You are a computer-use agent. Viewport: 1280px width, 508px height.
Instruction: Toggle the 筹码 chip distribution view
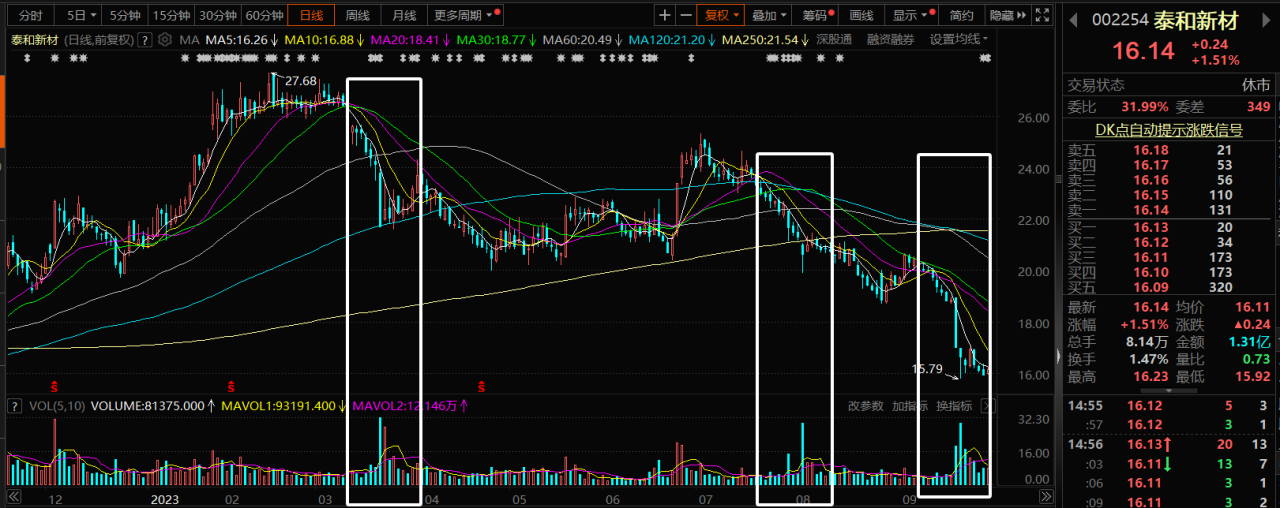coord(818,15)
